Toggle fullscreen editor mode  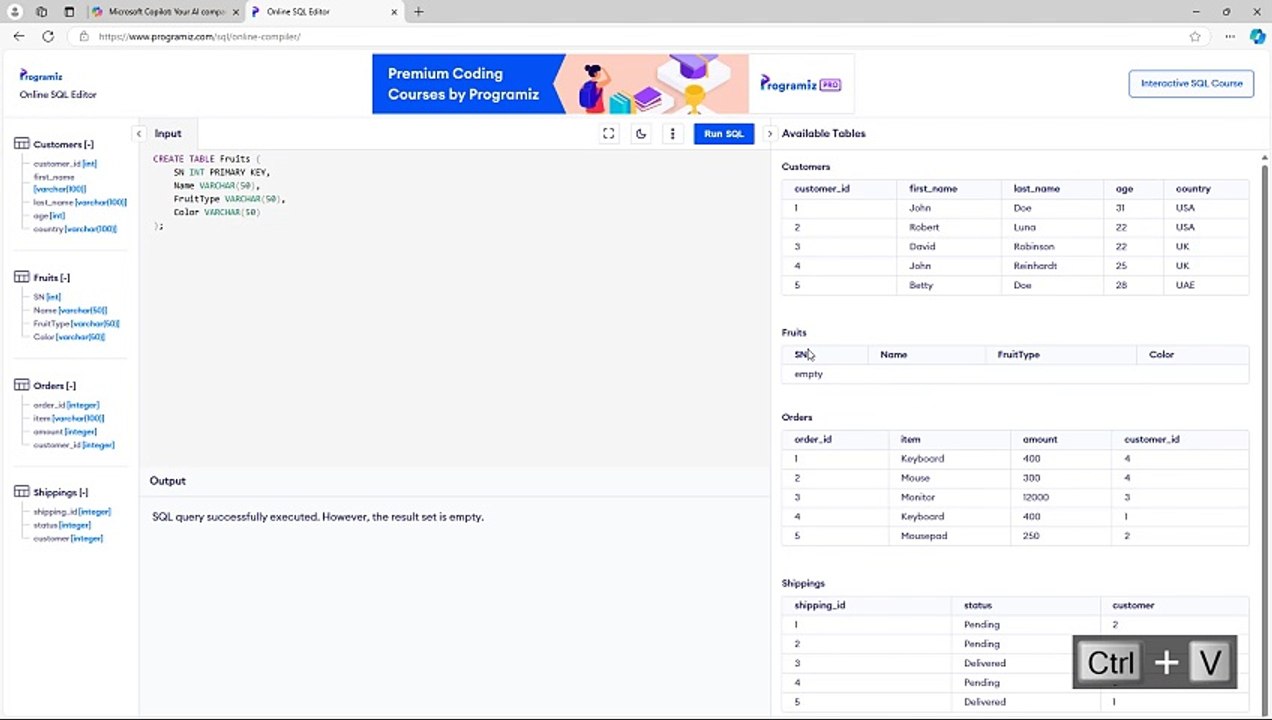(x=608, y=133)
